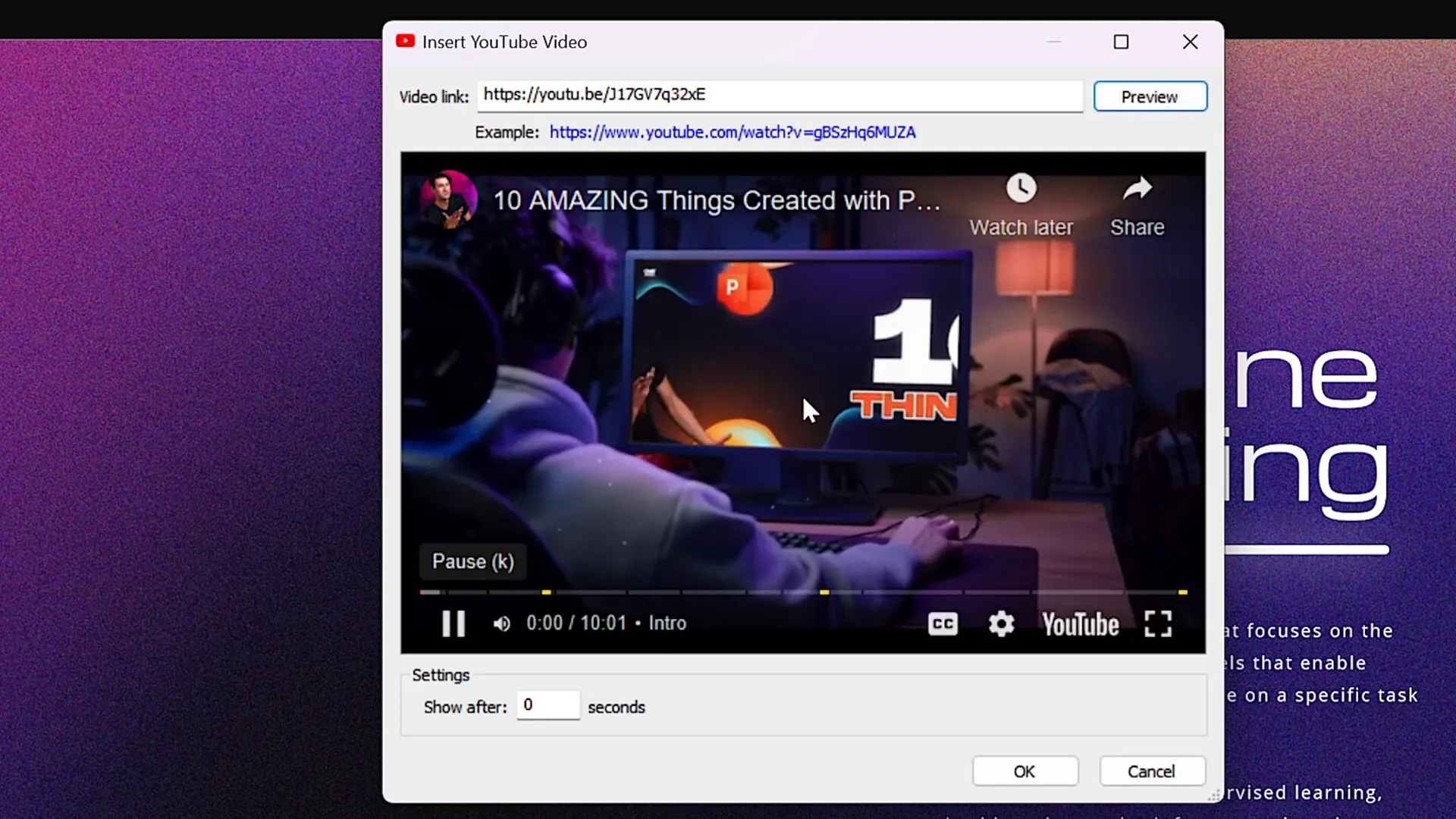1456x819 pixels.
Task: Click the third yellow marker on progress bar
Action: [x=1182, y=592]
